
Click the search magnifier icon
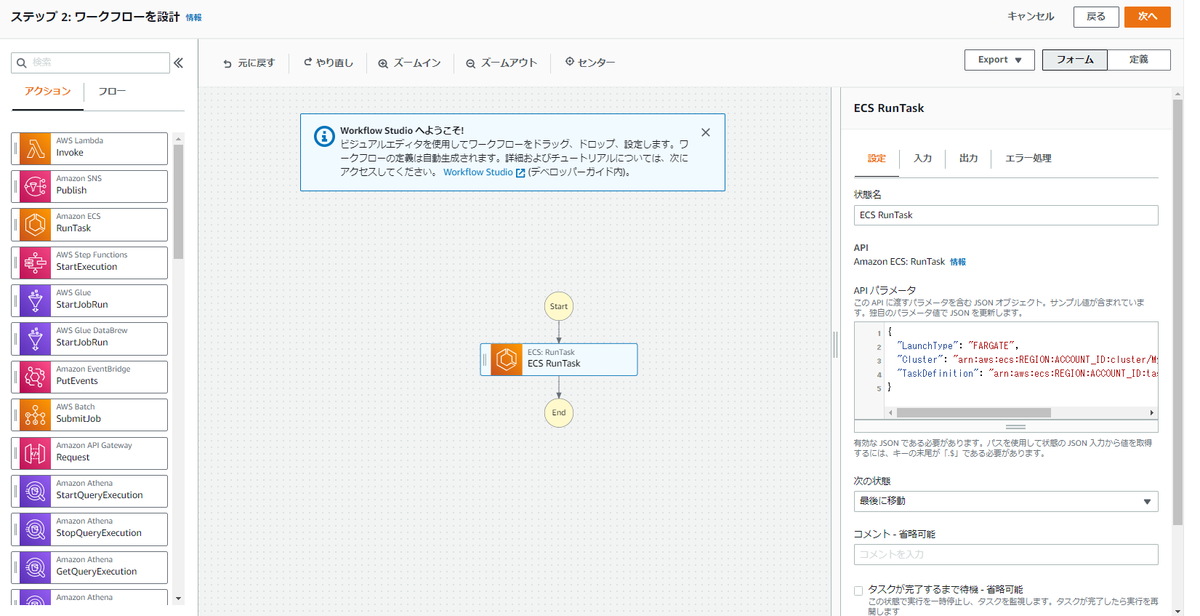(x=22, y=63)
